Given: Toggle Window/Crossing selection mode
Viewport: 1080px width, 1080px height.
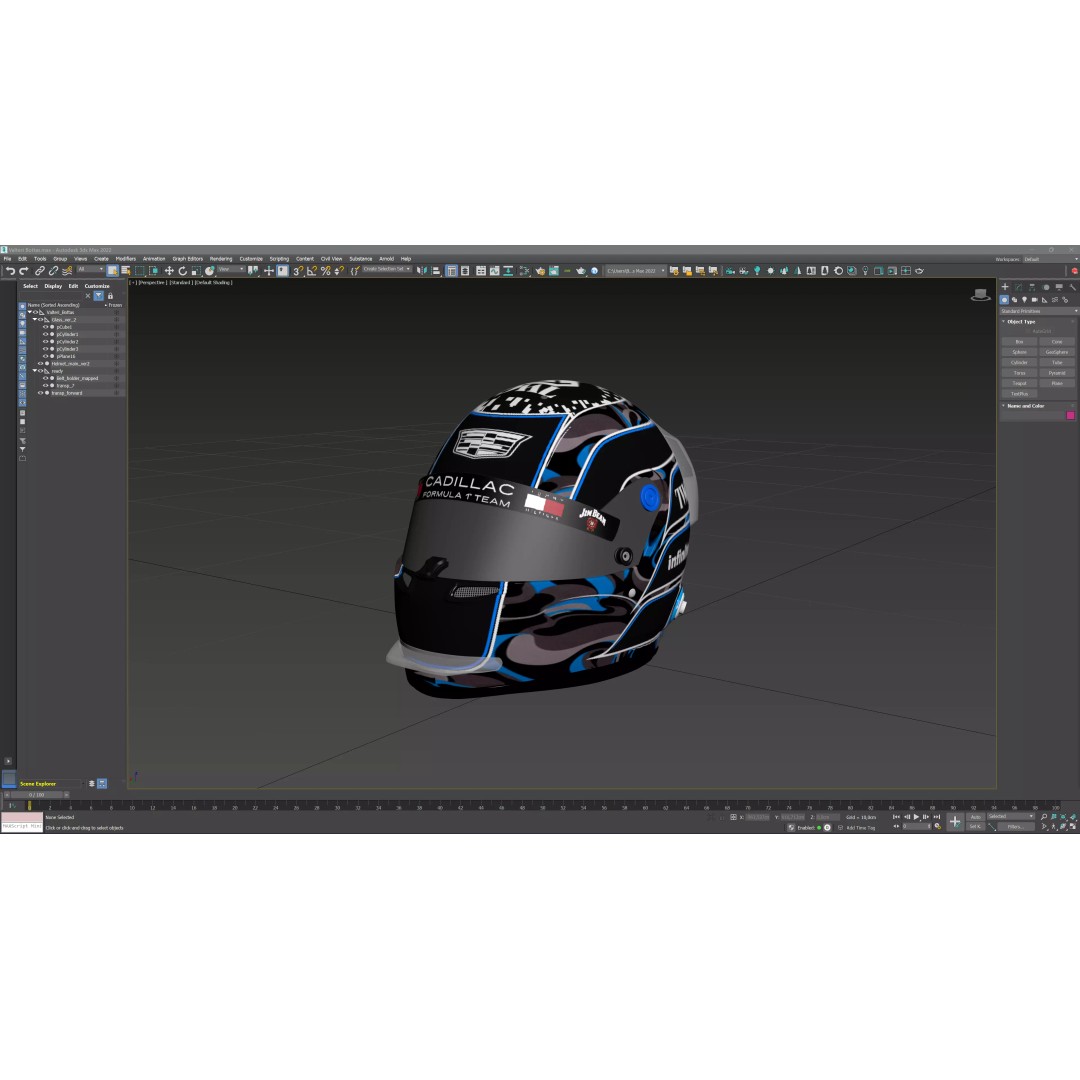Looking at the screenshot, I should (x=154, y=271).
